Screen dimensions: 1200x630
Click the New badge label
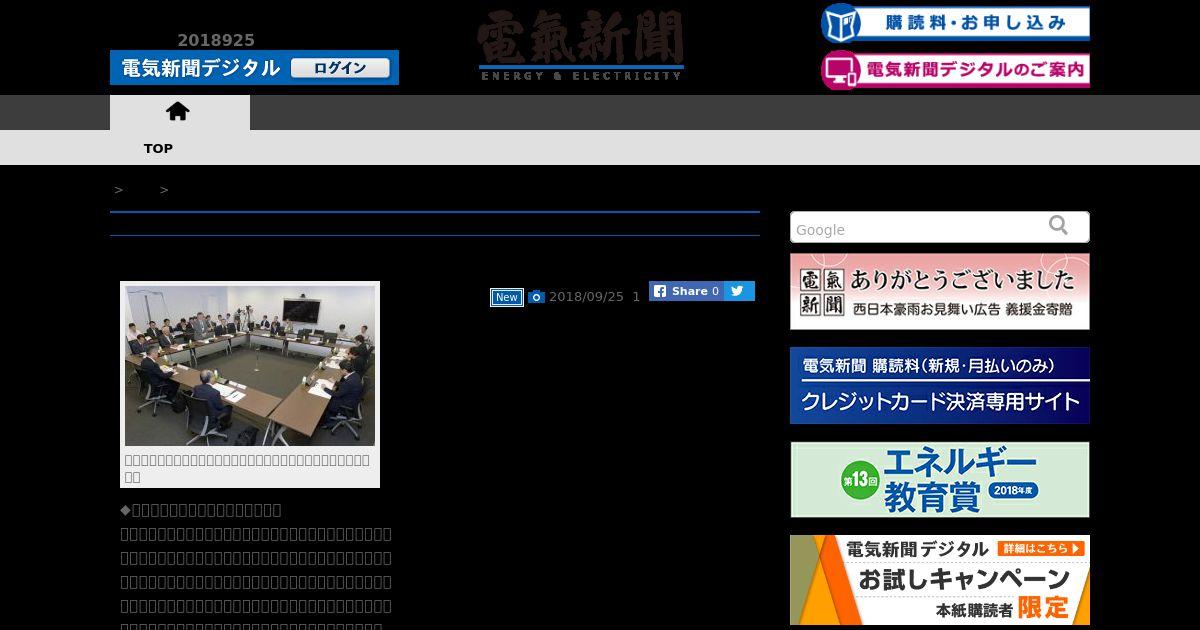(507, 297)
